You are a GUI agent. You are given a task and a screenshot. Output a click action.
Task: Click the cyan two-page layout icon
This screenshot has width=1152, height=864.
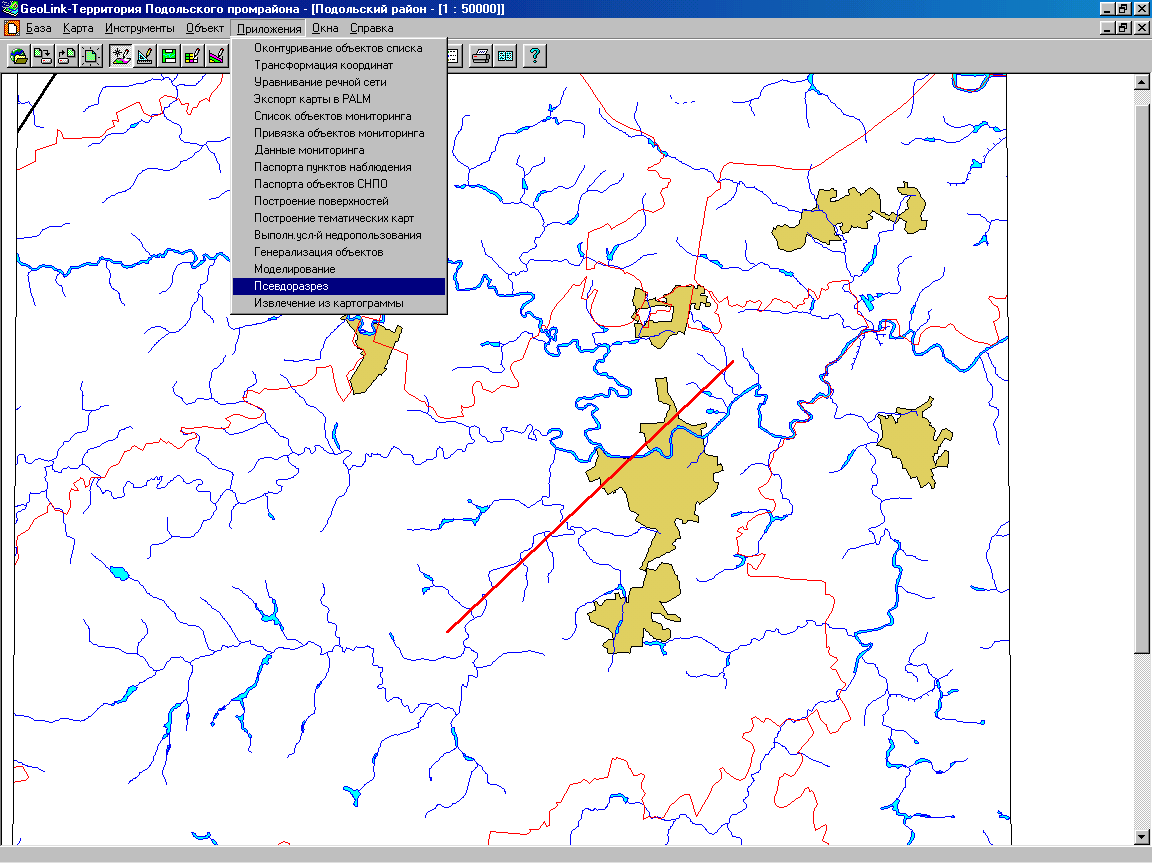(505, 56)
